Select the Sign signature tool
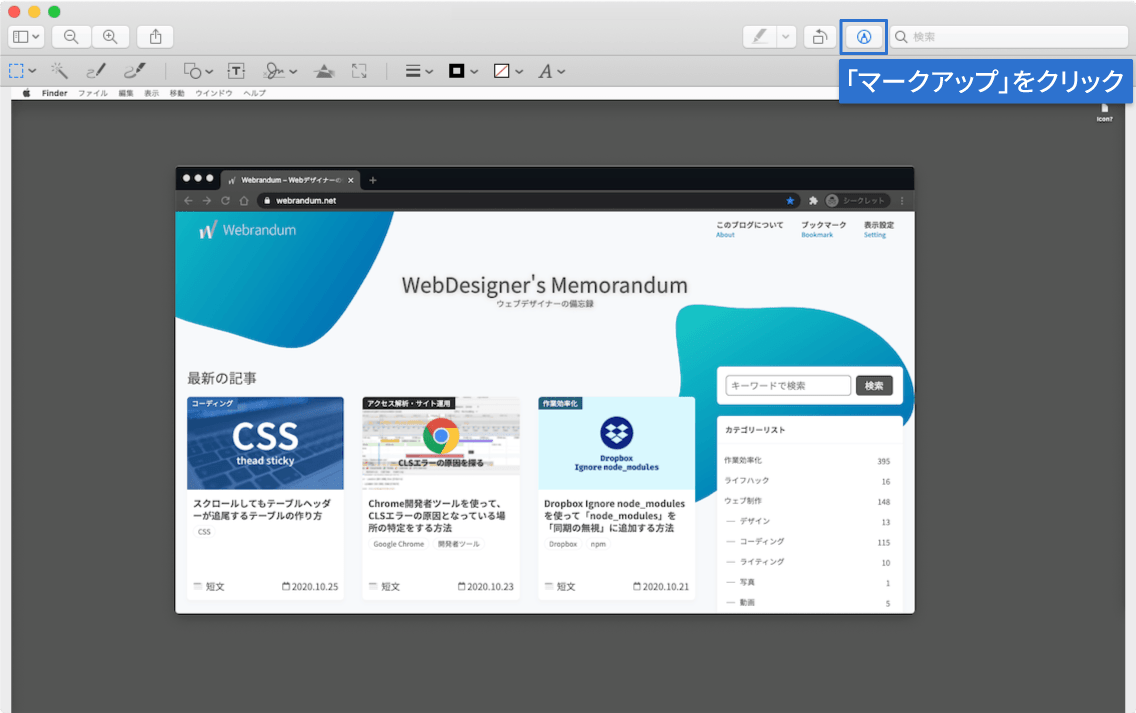This screenshot has height=713, width=1136. pos(275,70)
